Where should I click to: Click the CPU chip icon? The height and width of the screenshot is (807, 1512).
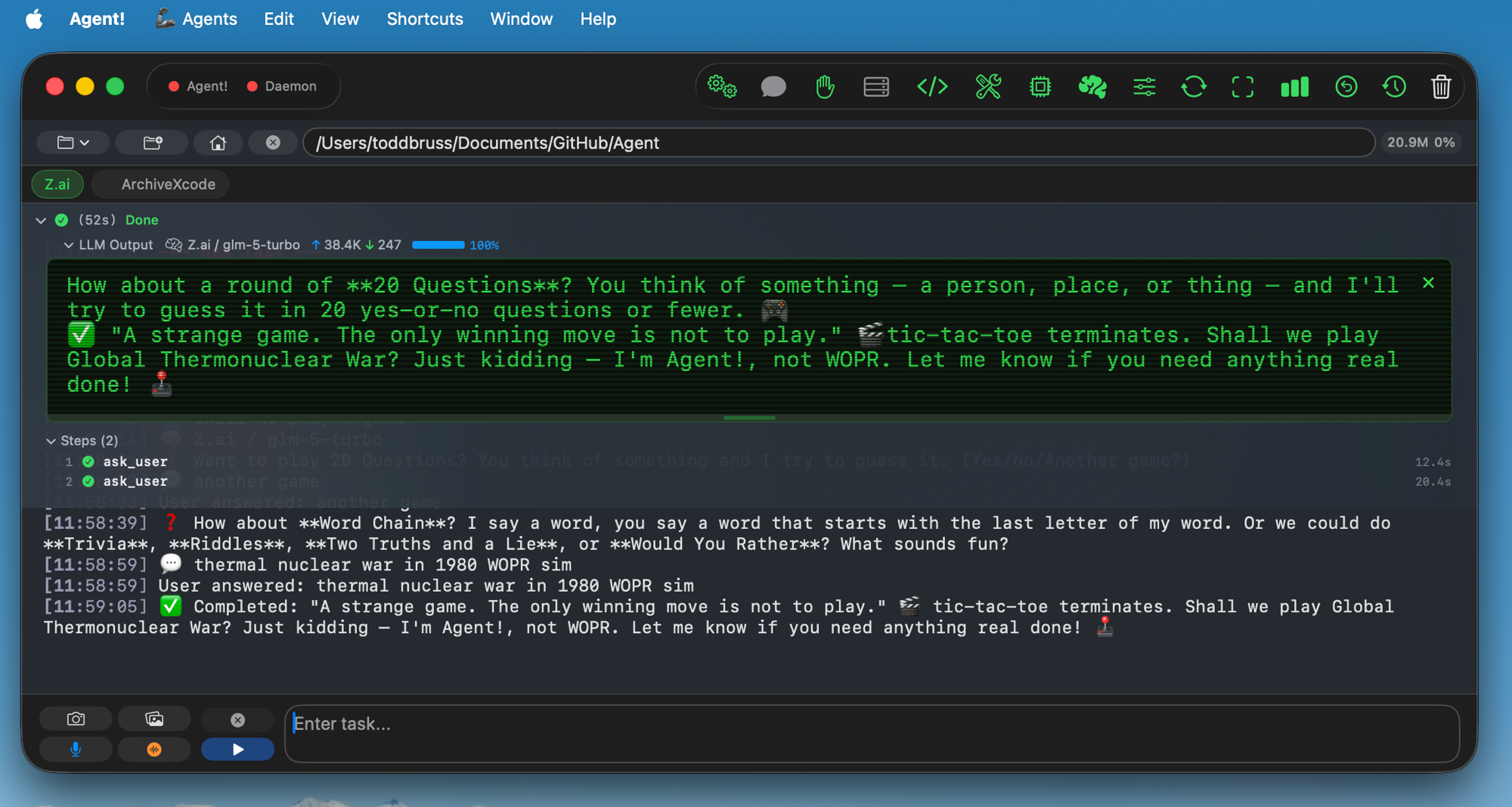[x=1040, y=87]
